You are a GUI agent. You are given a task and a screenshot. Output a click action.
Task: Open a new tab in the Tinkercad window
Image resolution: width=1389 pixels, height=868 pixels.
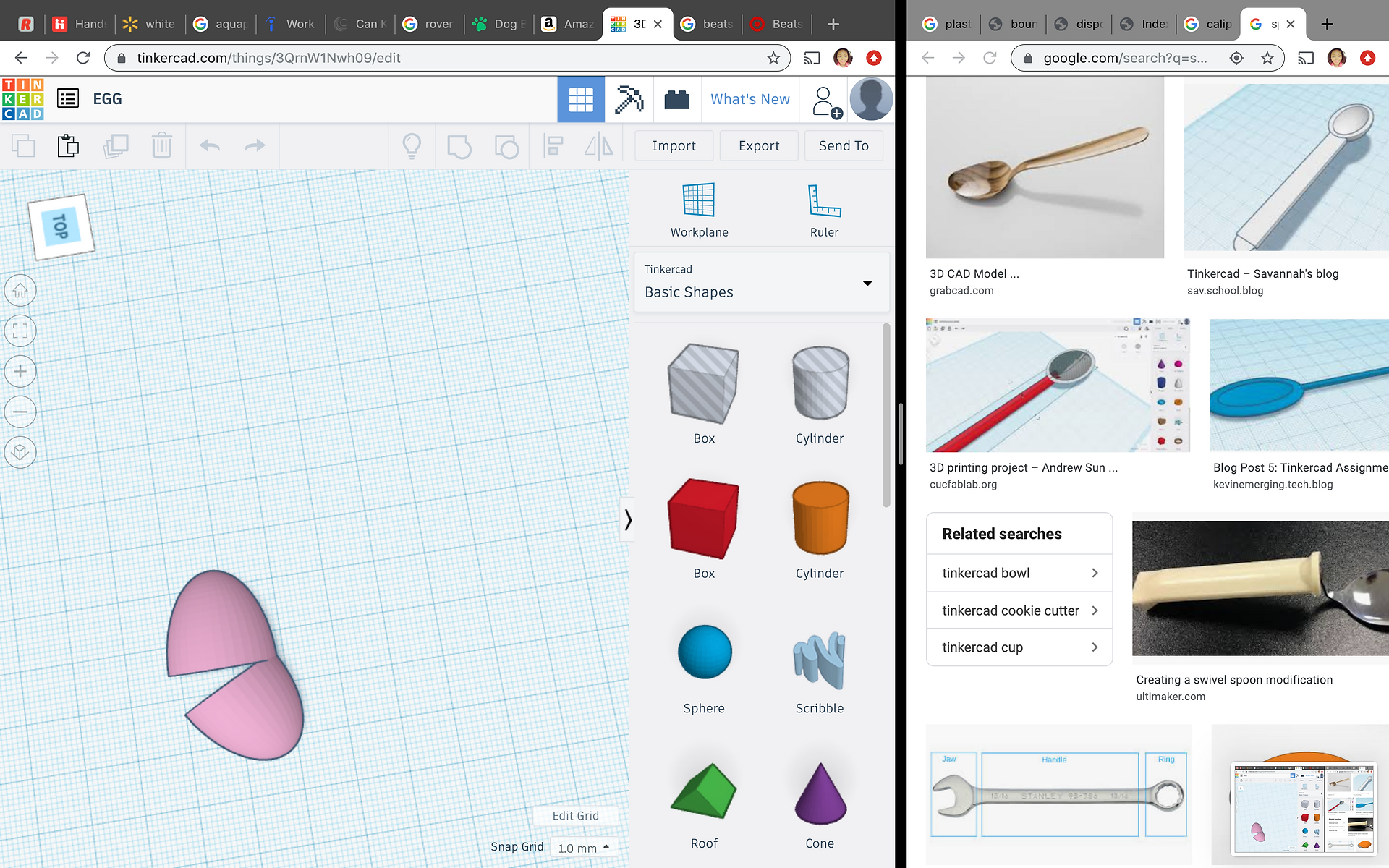pyautogui.click(x=833, y=24)
